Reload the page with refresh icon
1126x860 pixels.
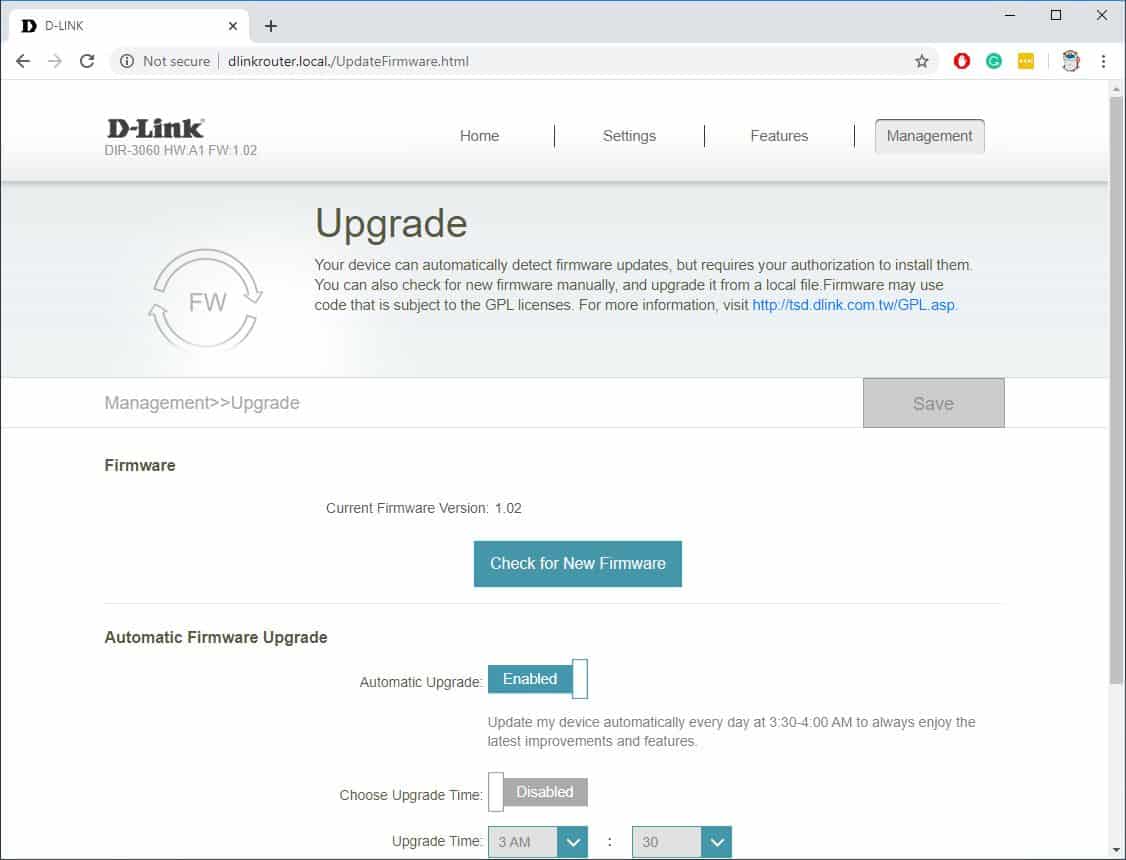(87, 61)
